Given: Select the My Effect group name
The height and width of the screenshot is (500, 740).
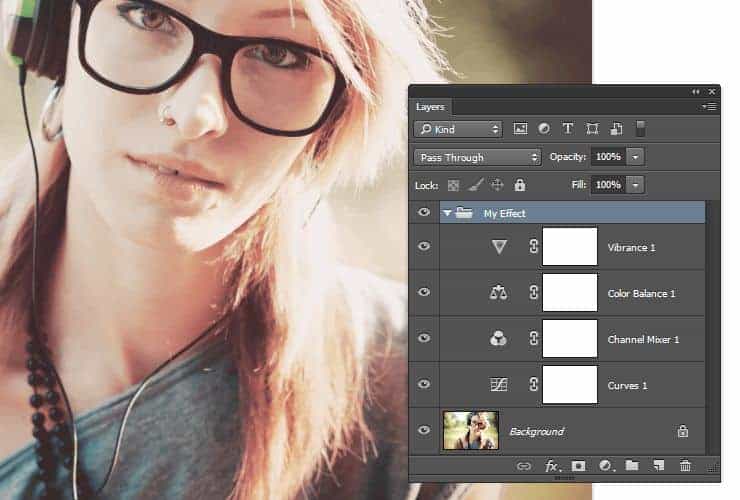Looking at the screenshot, I should 505,213.
